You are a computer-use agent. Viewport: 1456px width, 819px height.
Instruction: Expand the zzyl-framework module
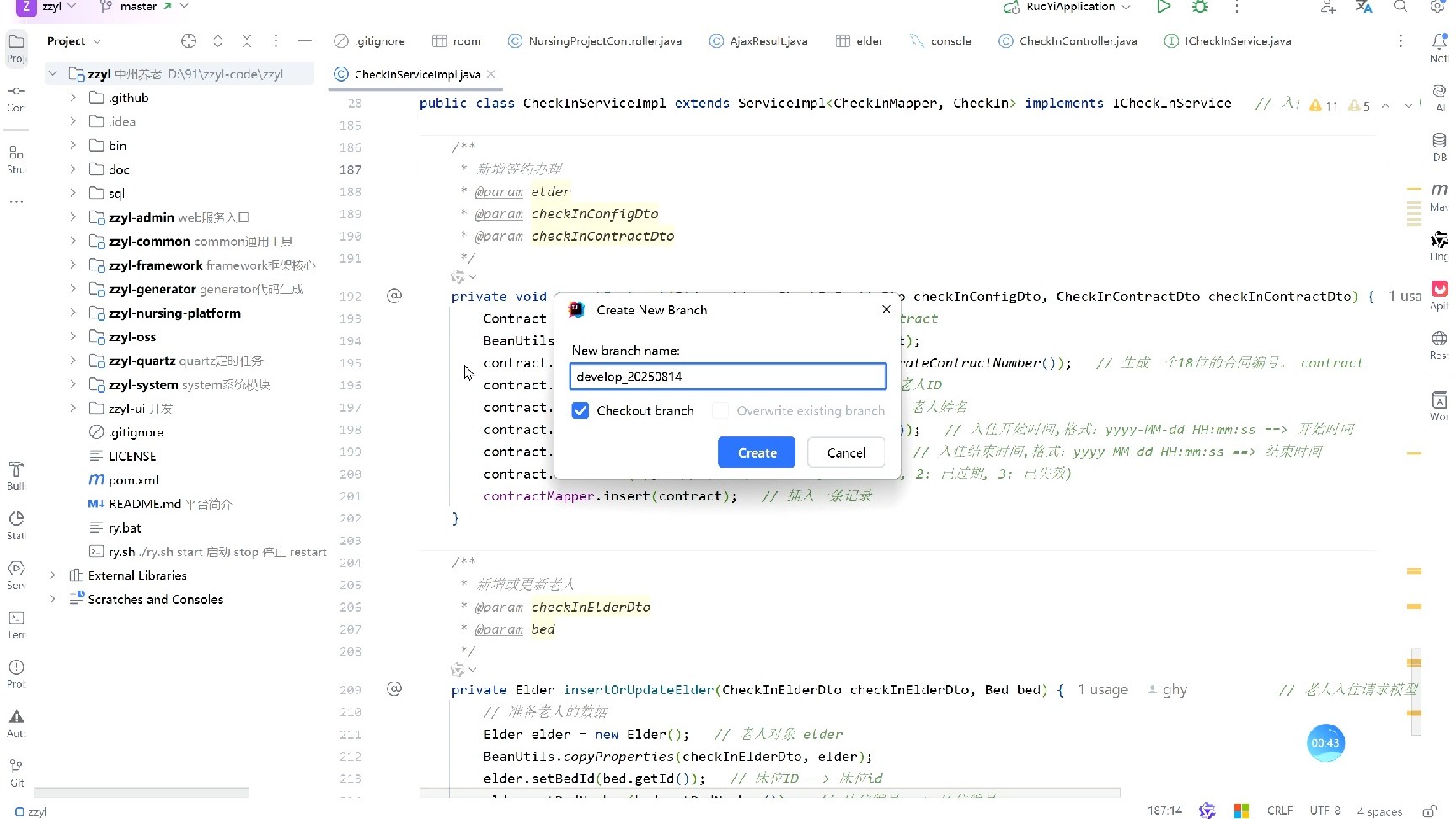(73, 265)
